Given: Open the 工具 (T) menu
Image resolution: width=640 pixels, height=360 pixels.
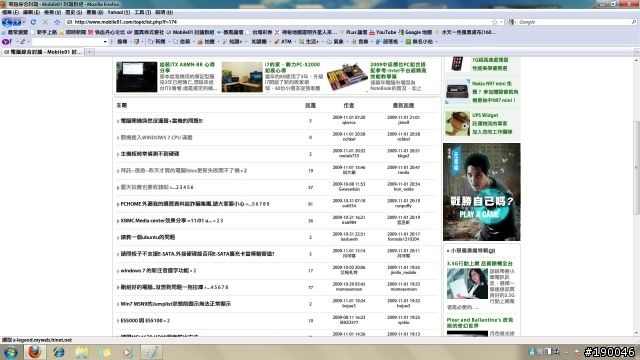Looking at the screenshot, I should tap(142, 13).
